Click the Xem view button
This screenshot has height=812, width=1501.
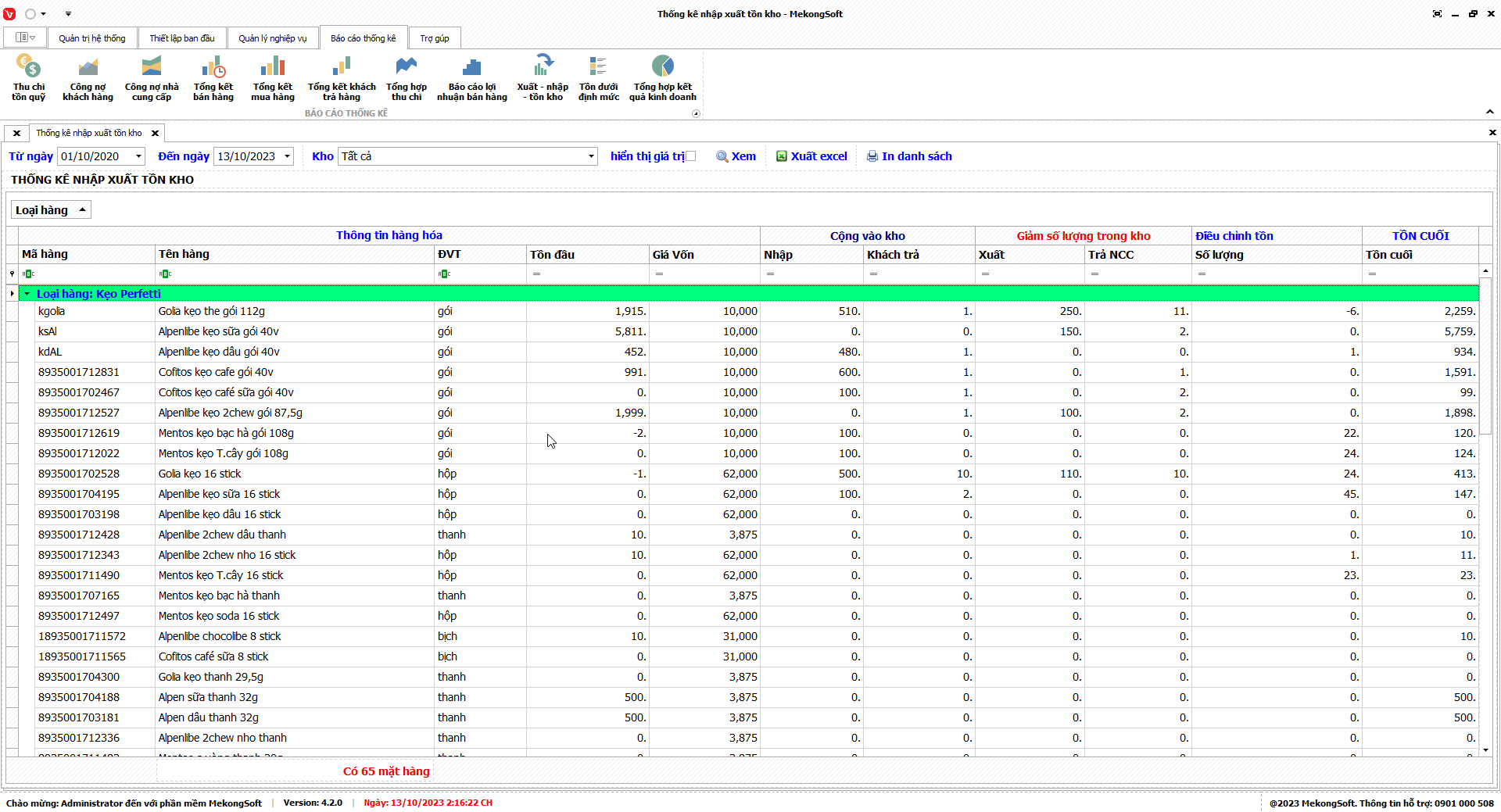(736, 156)
